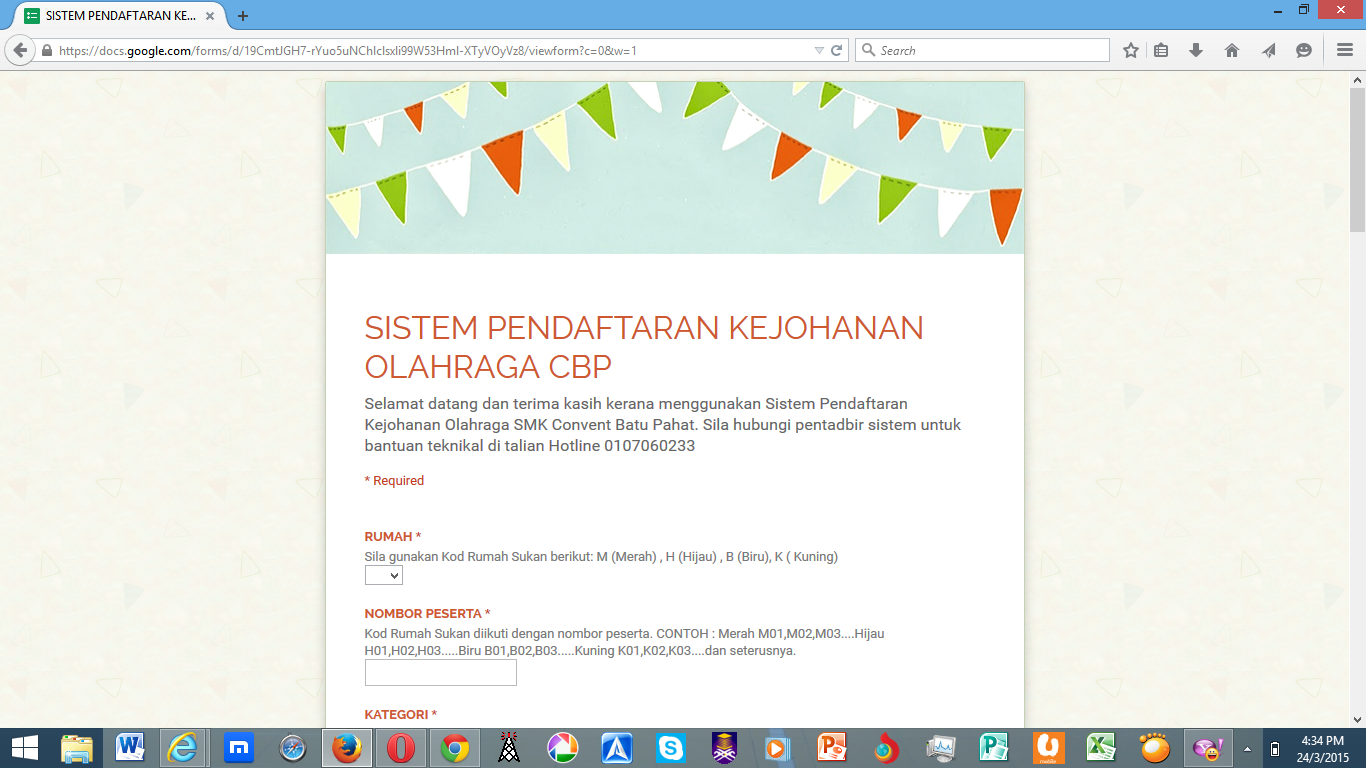This screenshot has height=768, width=1366.
Task: Open the orange U Mobile taskbar icon
Action: tap(1048, 748)
